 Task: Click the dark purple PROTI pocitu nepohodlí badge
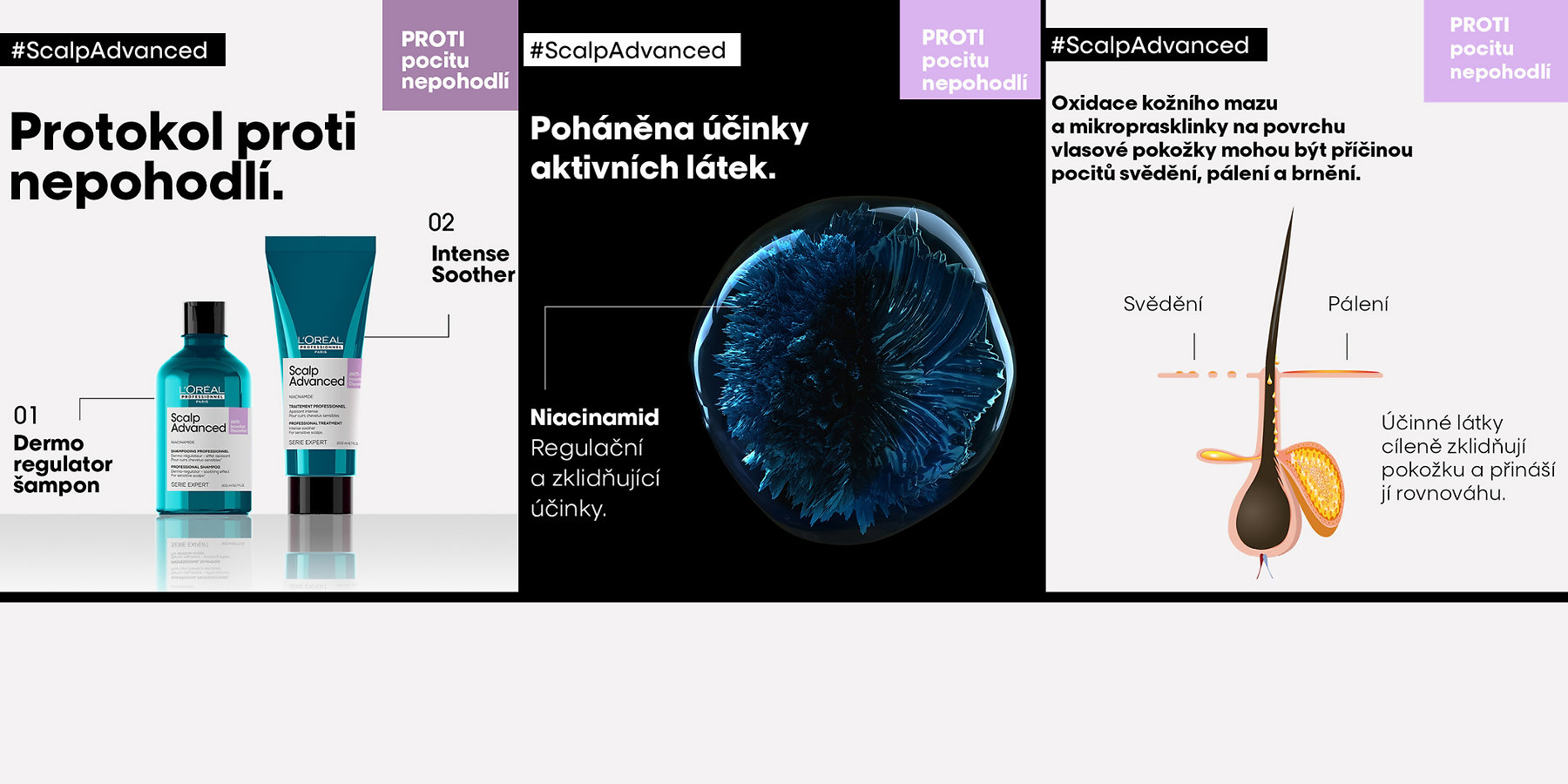coord(452,59)
